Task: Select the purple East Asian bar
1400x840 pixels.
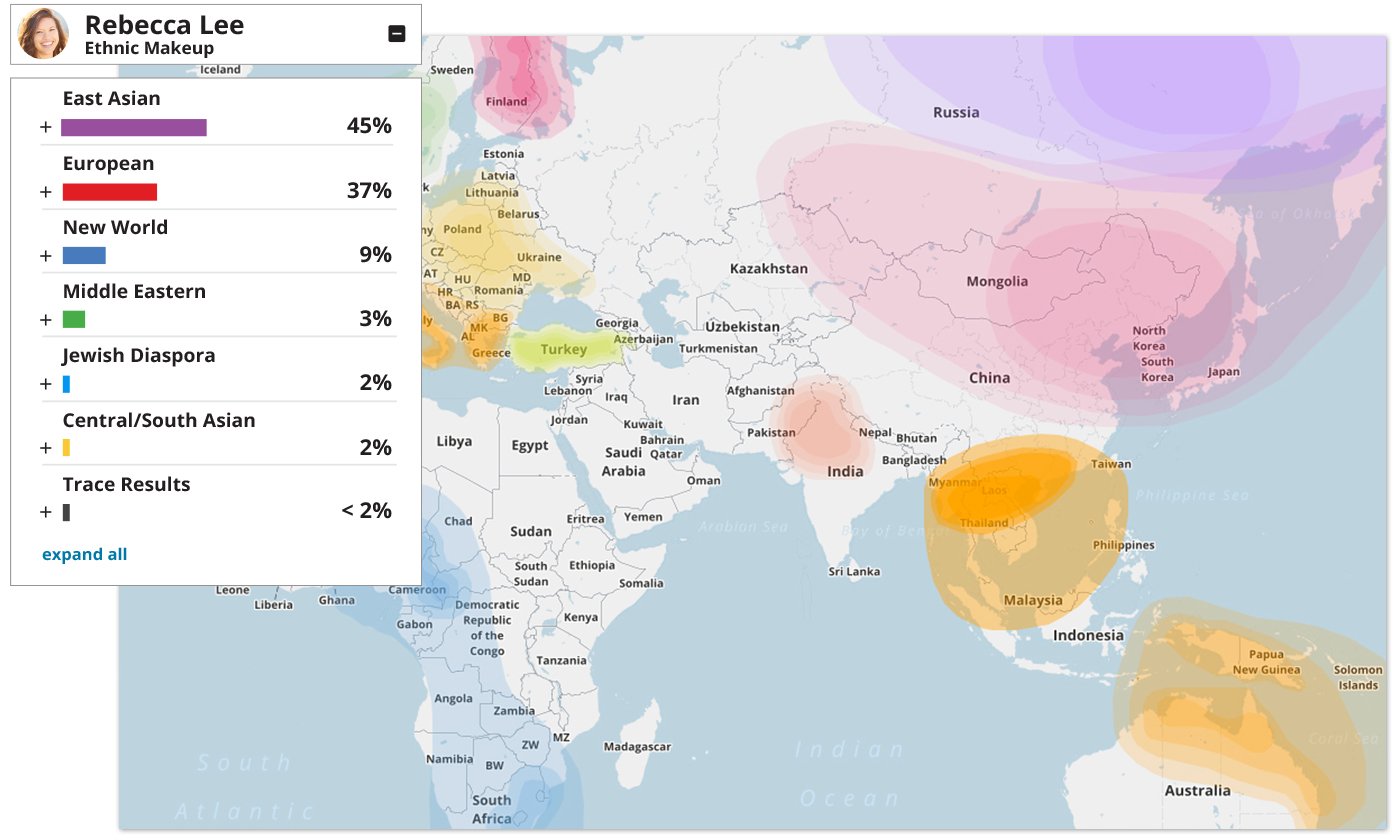Action: pyautogui.click(x=134, y=127)
